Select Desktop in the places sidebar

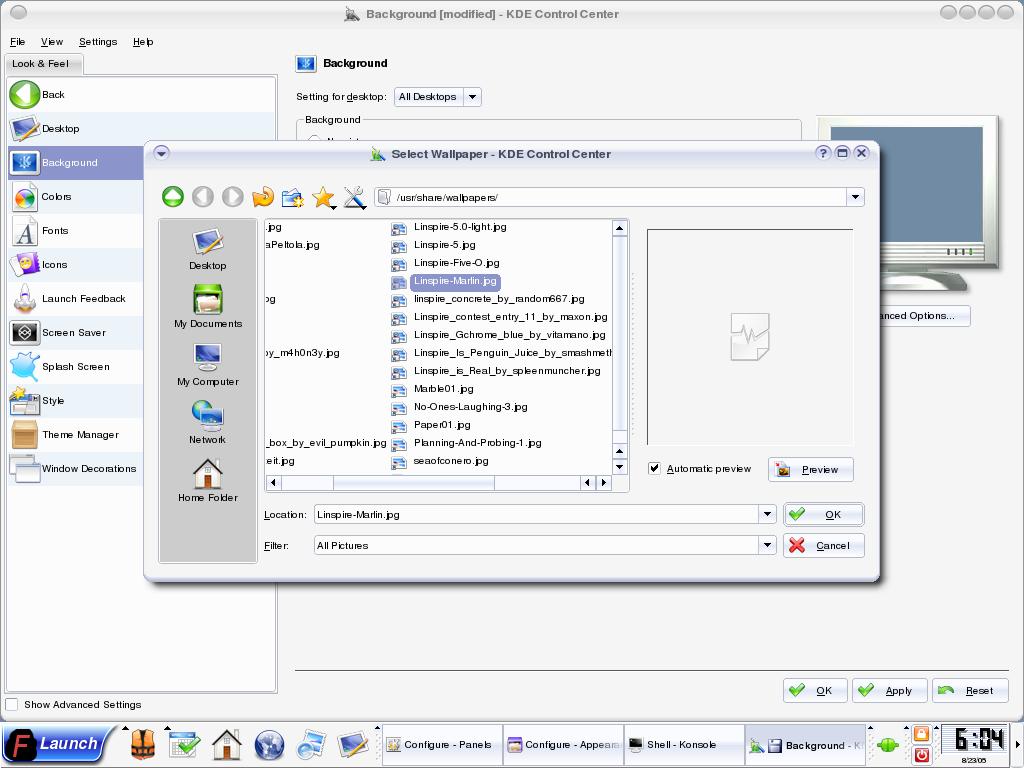208,249
